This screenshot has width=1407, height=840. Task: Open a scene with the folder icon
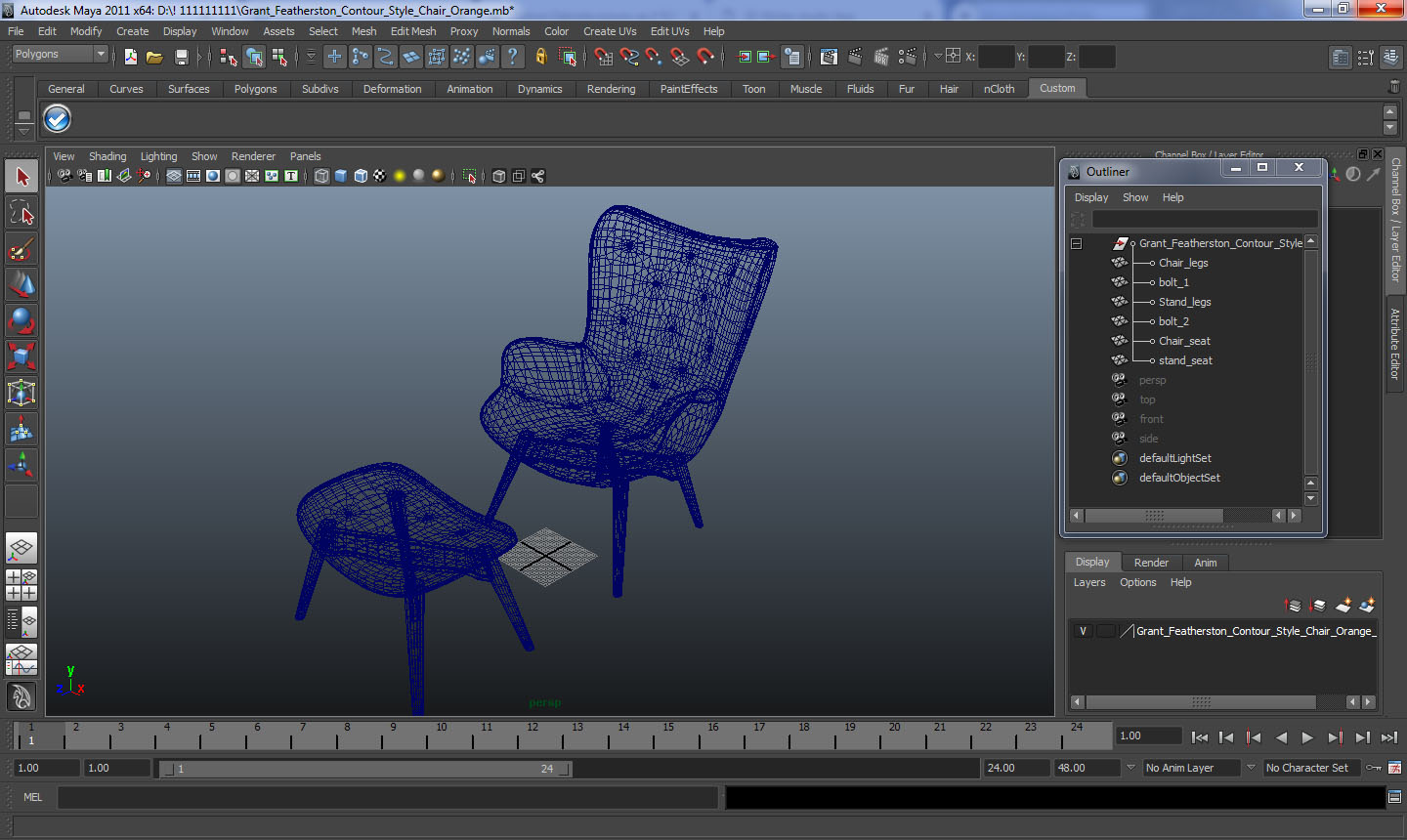(x=154, y=57)
